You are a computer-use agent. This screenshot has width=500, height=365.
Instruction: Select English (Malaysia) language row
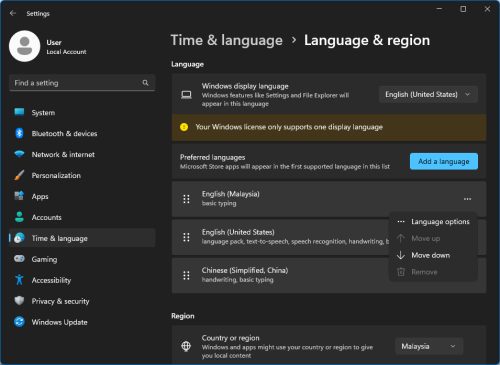[x=329, y=199]
